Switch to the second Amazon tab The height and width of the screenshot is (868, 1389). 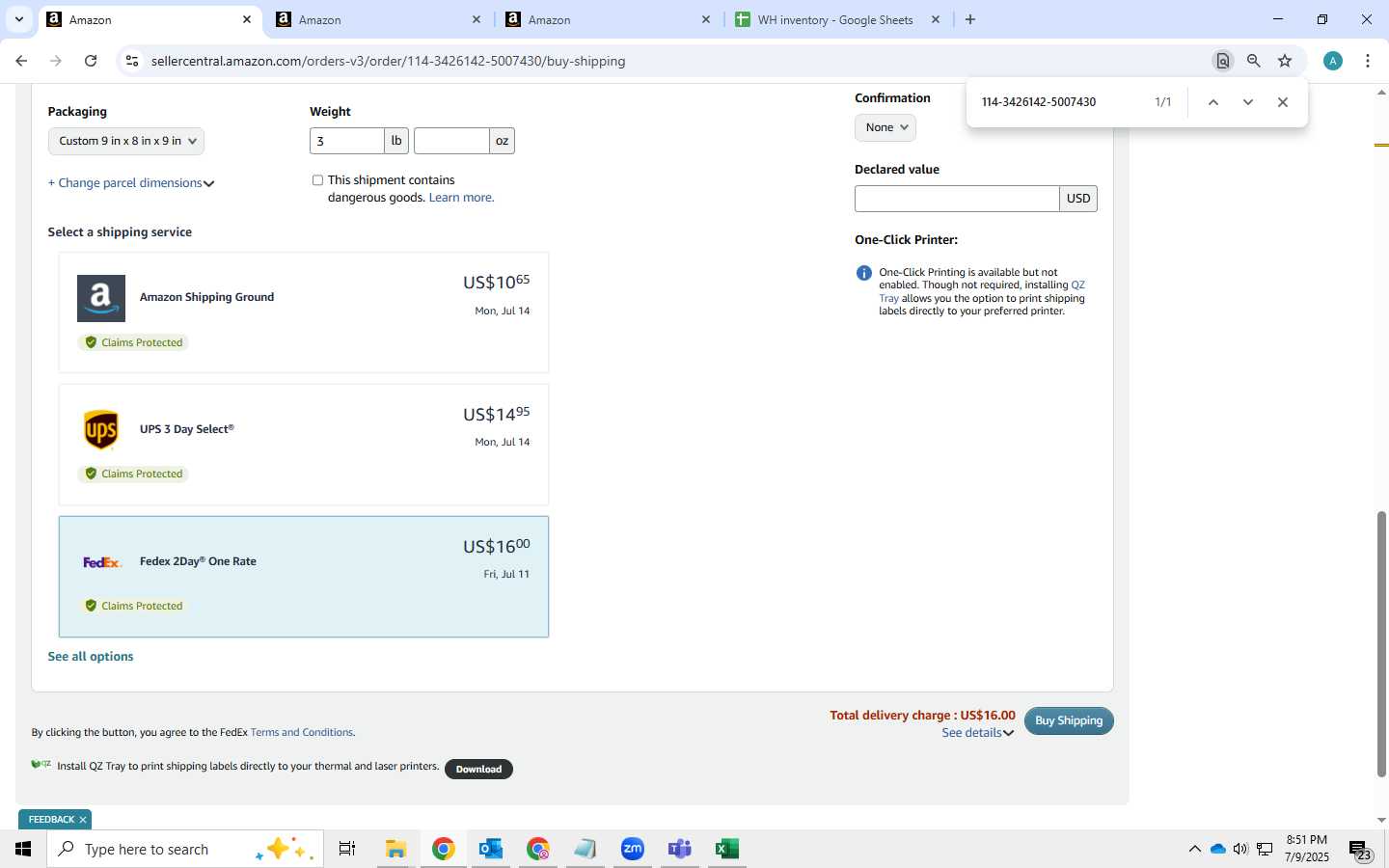380,19
